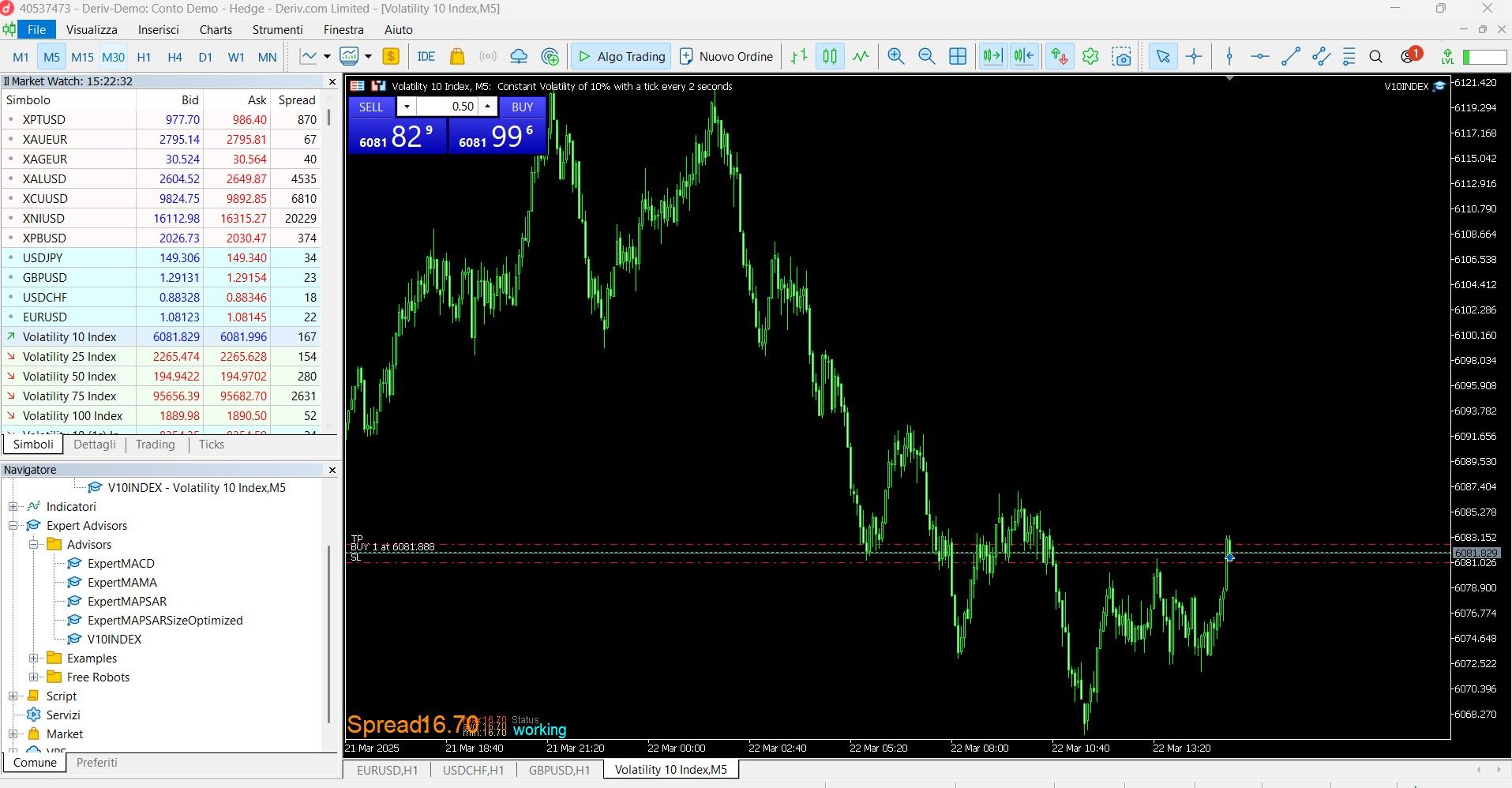The width and height of the screenshot is (1512, 788).
Task: Click Nuovo Ordine button
Action: [x=726, y=57]
